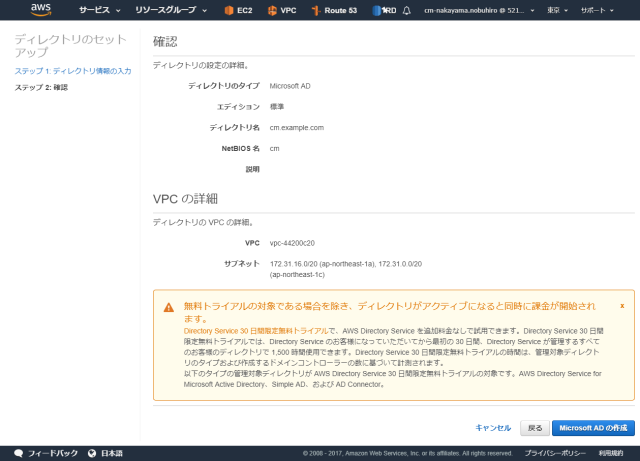This screenshot has width=640, height=461.
Task: Click the feedback speech bubble icon
Action: tap(18, 453)
